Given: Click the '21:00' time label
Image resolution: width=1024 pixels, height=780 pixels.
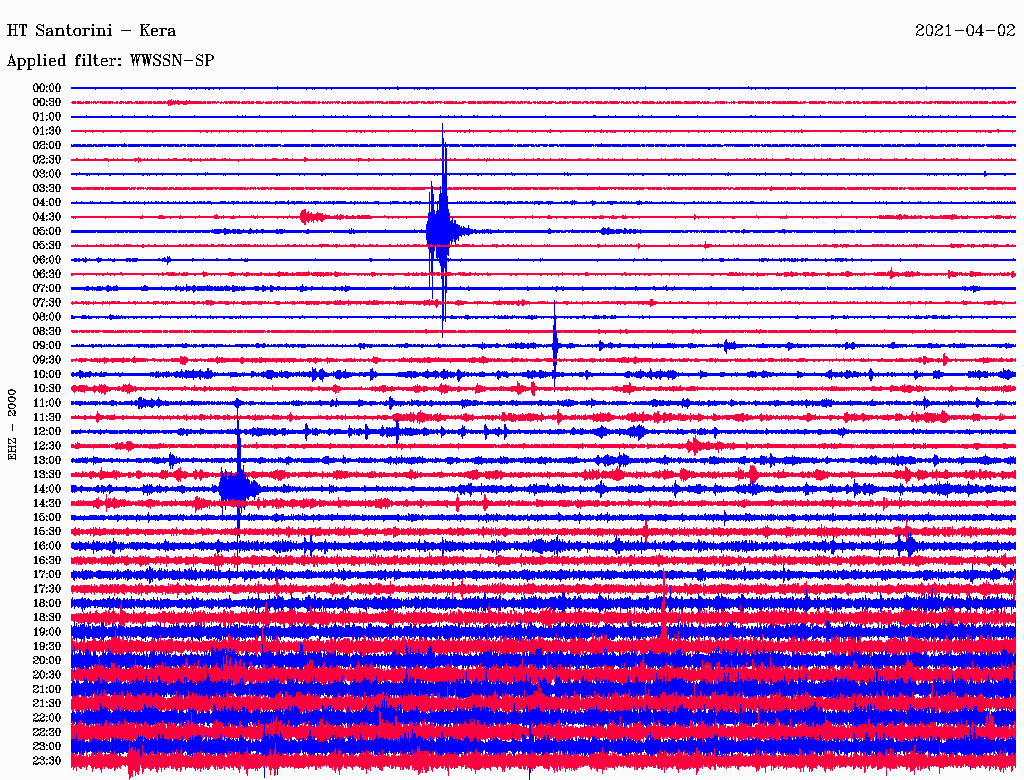Looking at the screenshot, I should click(x=46, y=689).
